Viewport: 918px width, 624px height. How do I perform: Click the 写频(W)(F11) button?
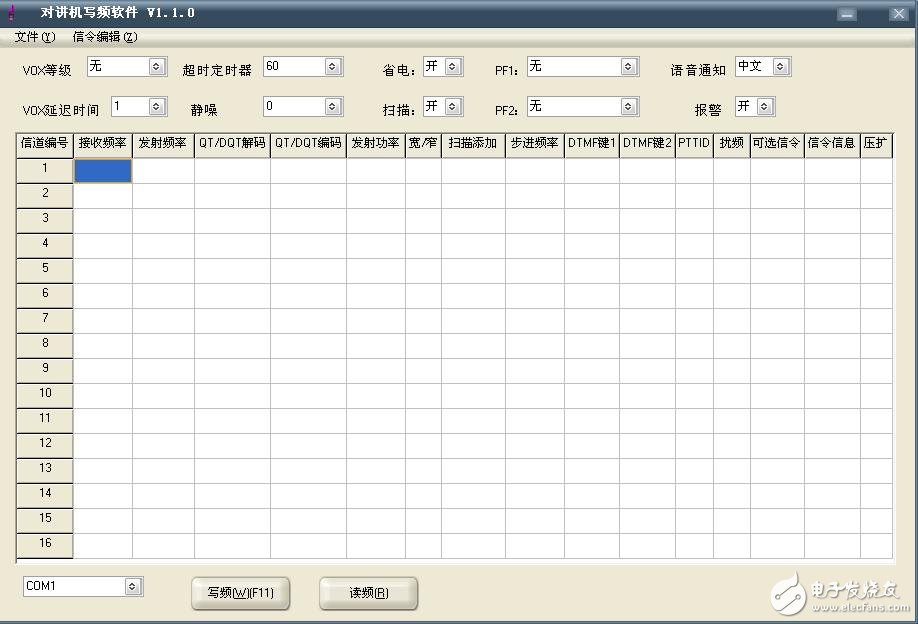240,593
